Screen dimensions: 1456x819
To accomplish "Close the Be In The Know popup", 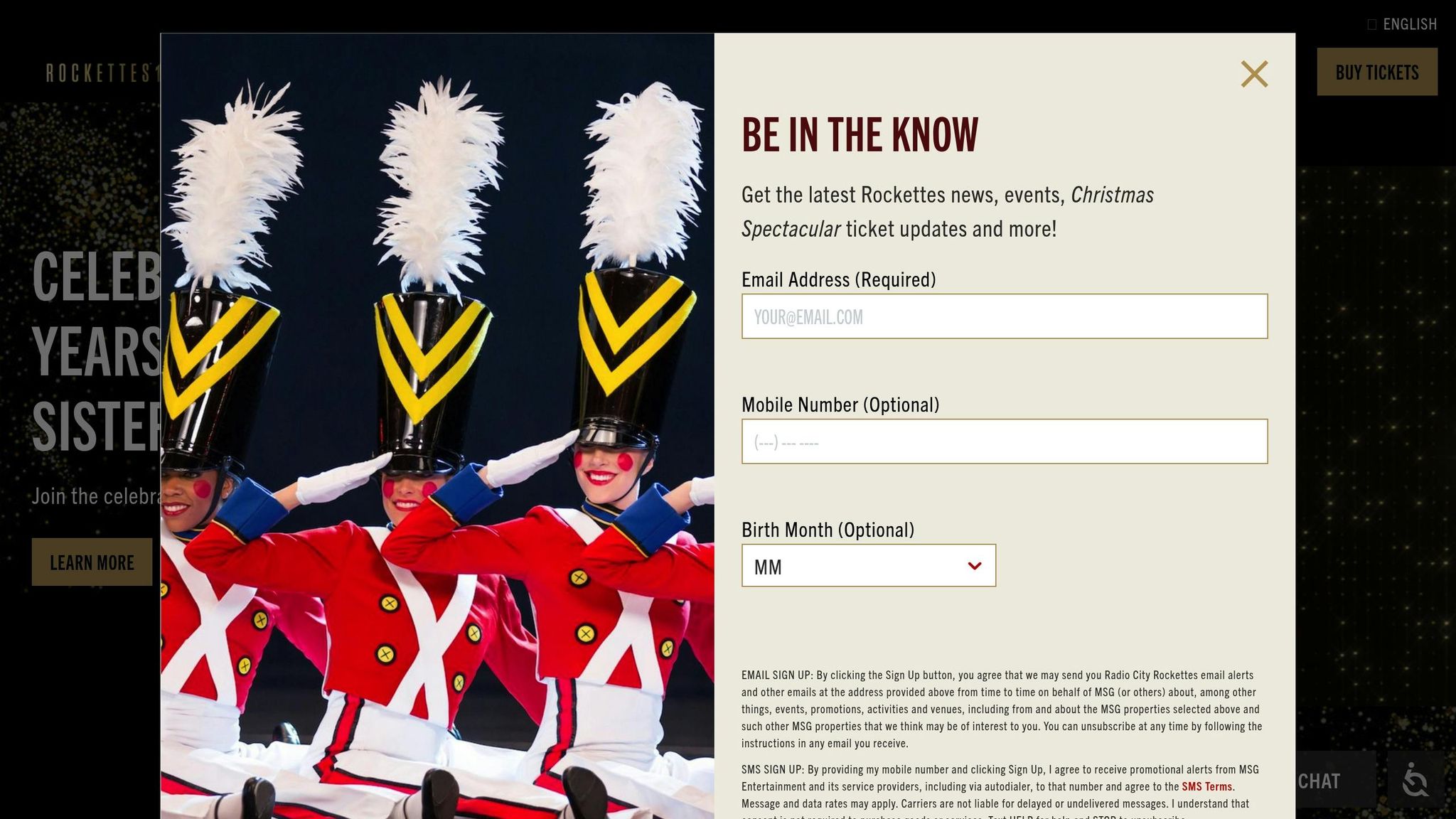I will 1254,74.
